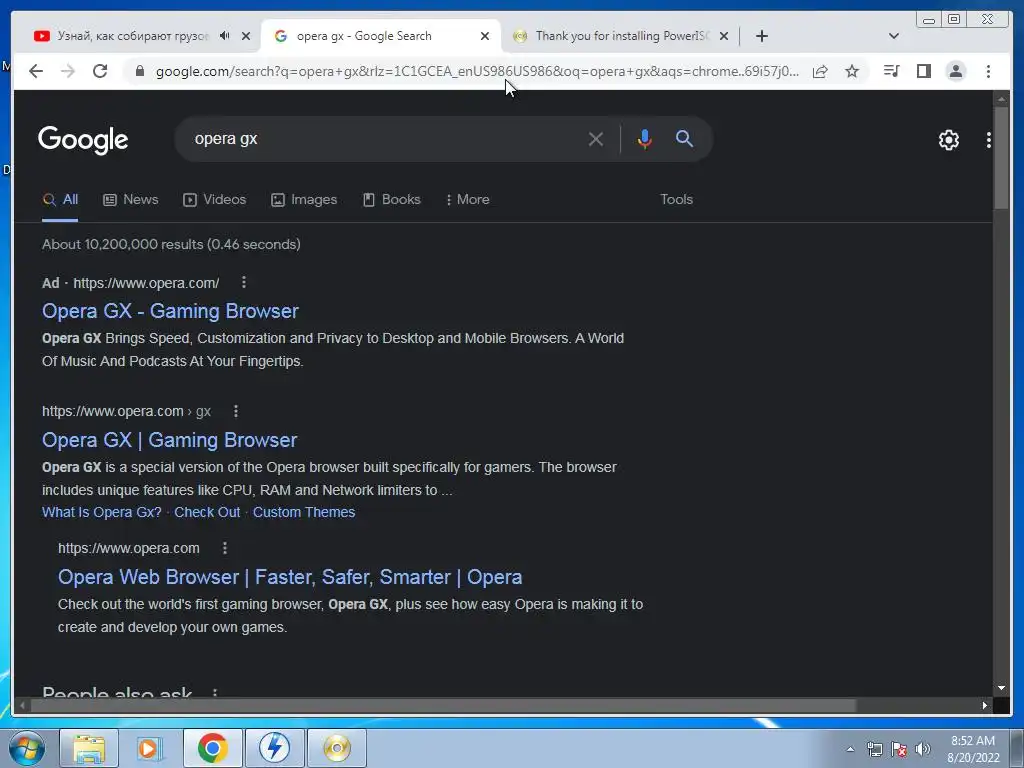This screenshot has width=1024, height=768.
Task: Start voice search with the microphone
Action: [645, 139]
